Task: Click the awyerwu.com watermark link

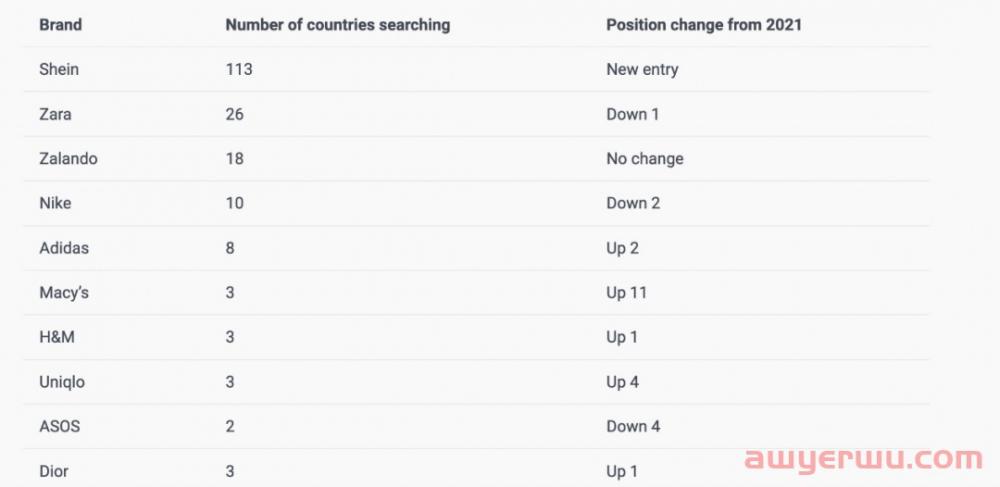Action: 864,460
